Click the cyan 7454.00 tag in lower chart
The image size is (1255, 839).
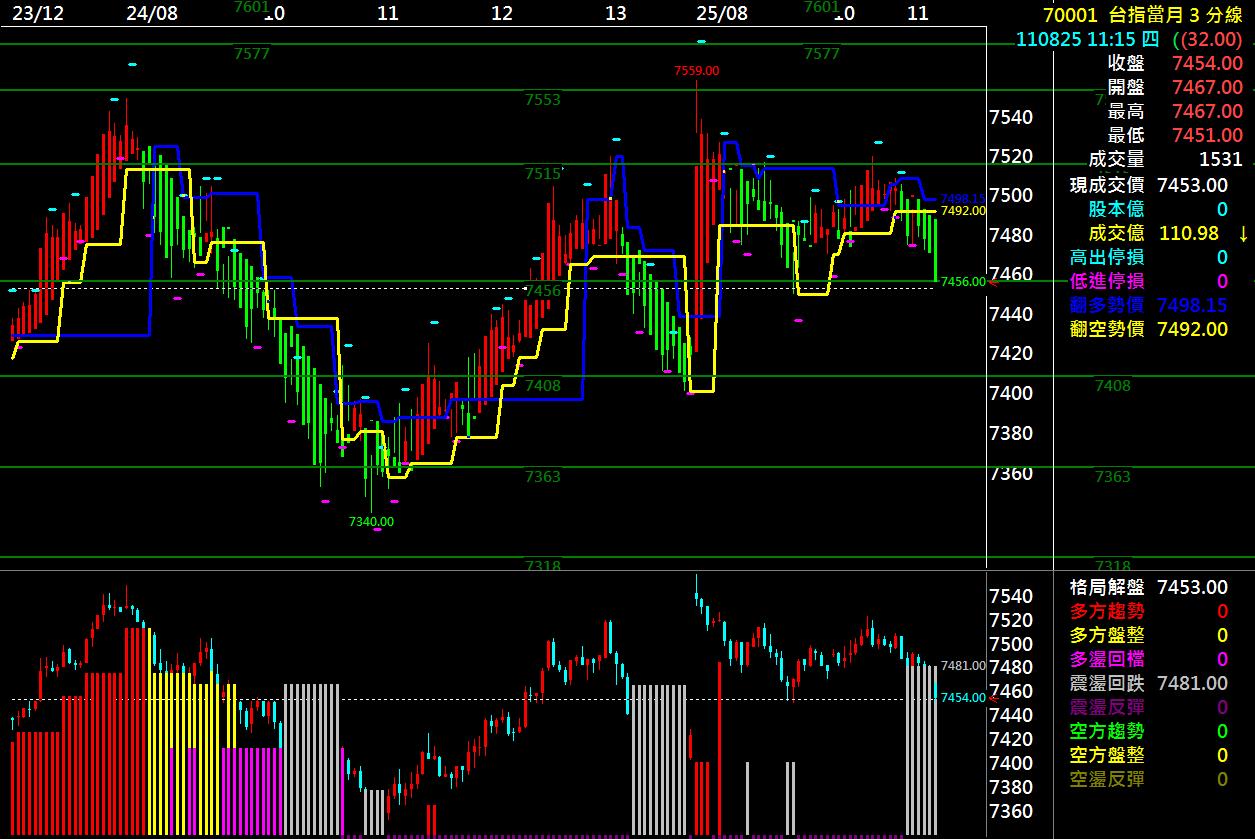(x=964, y=698)
